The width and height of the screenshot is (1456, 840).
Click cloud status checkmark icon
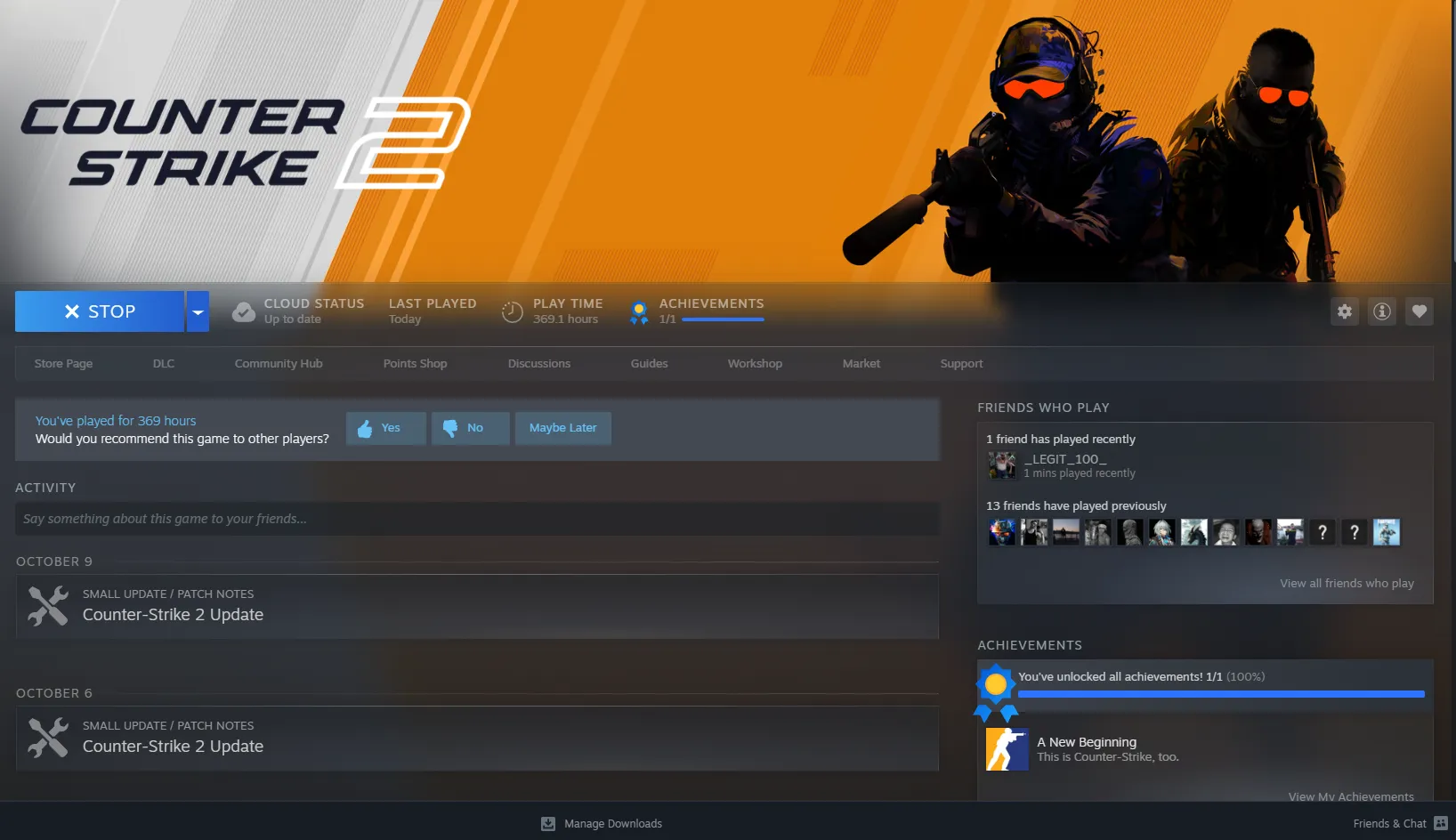[x=243, y=312]
